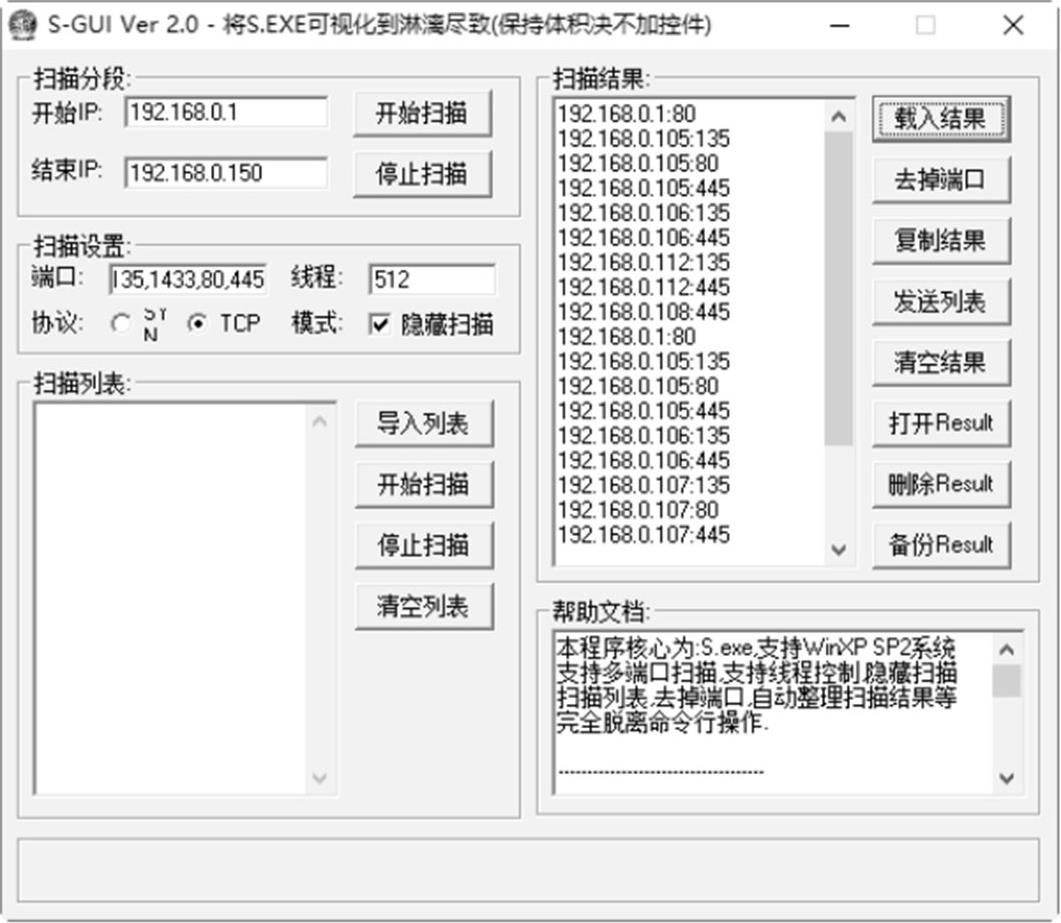Select first 192.168.0.105:135 result row
This screenshot has height=923, width=1061.
pyautogui.click(x=644, y=139)
